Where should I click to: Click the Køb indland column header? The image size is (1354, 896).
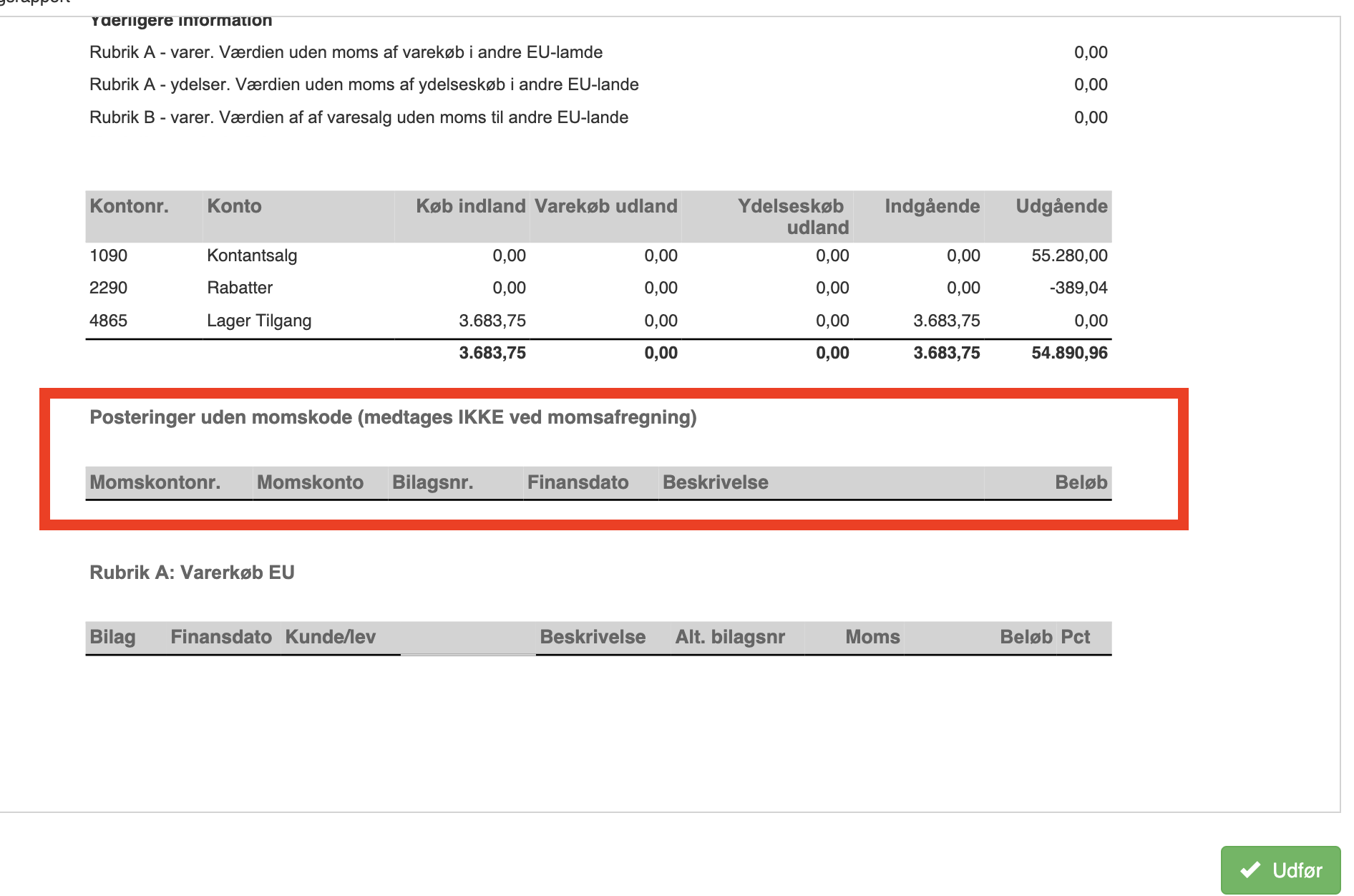pos(471,206)
